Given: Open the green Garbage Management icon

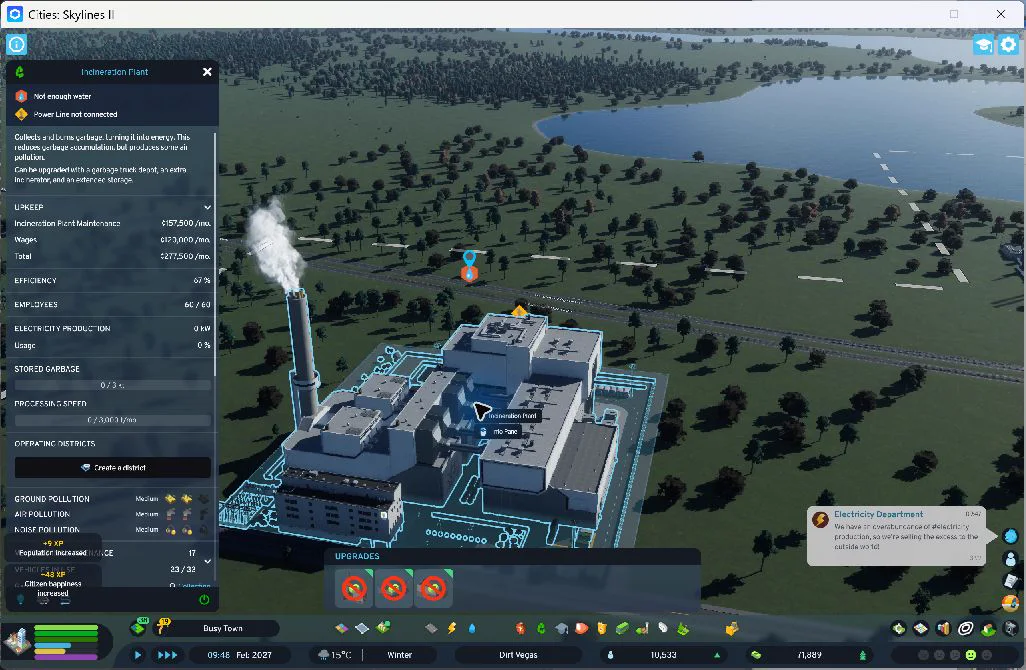Looking at the screenshot, I should pos(541,628).
